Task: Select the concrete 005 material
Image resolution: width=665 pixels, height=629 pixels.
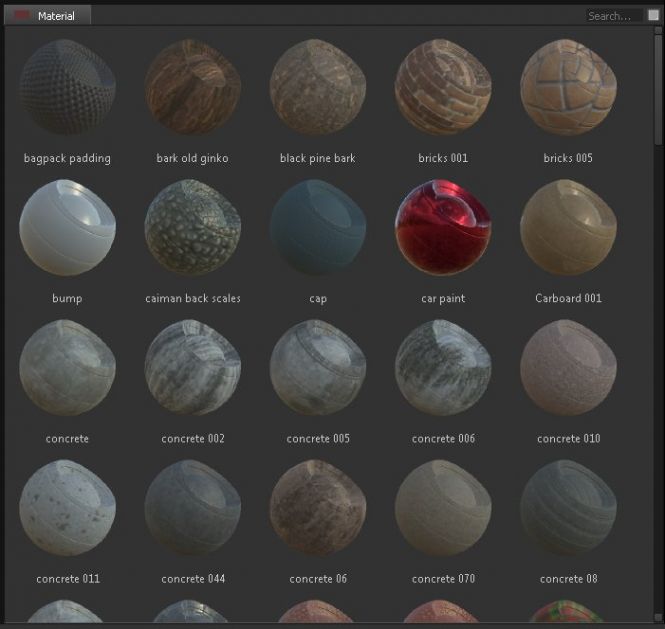Action: click(x=318, y=368)
